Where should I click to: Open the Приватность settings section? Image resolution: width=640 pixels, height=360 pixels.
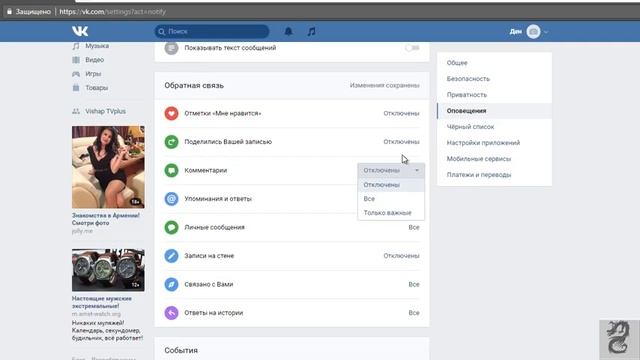[x=494, y=95]
